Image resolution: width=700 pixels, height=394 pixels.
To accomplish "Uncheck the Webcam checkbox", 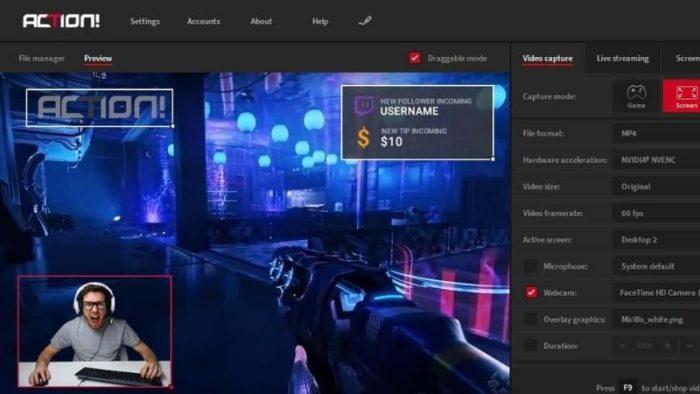I will click(x=531, y=293).
